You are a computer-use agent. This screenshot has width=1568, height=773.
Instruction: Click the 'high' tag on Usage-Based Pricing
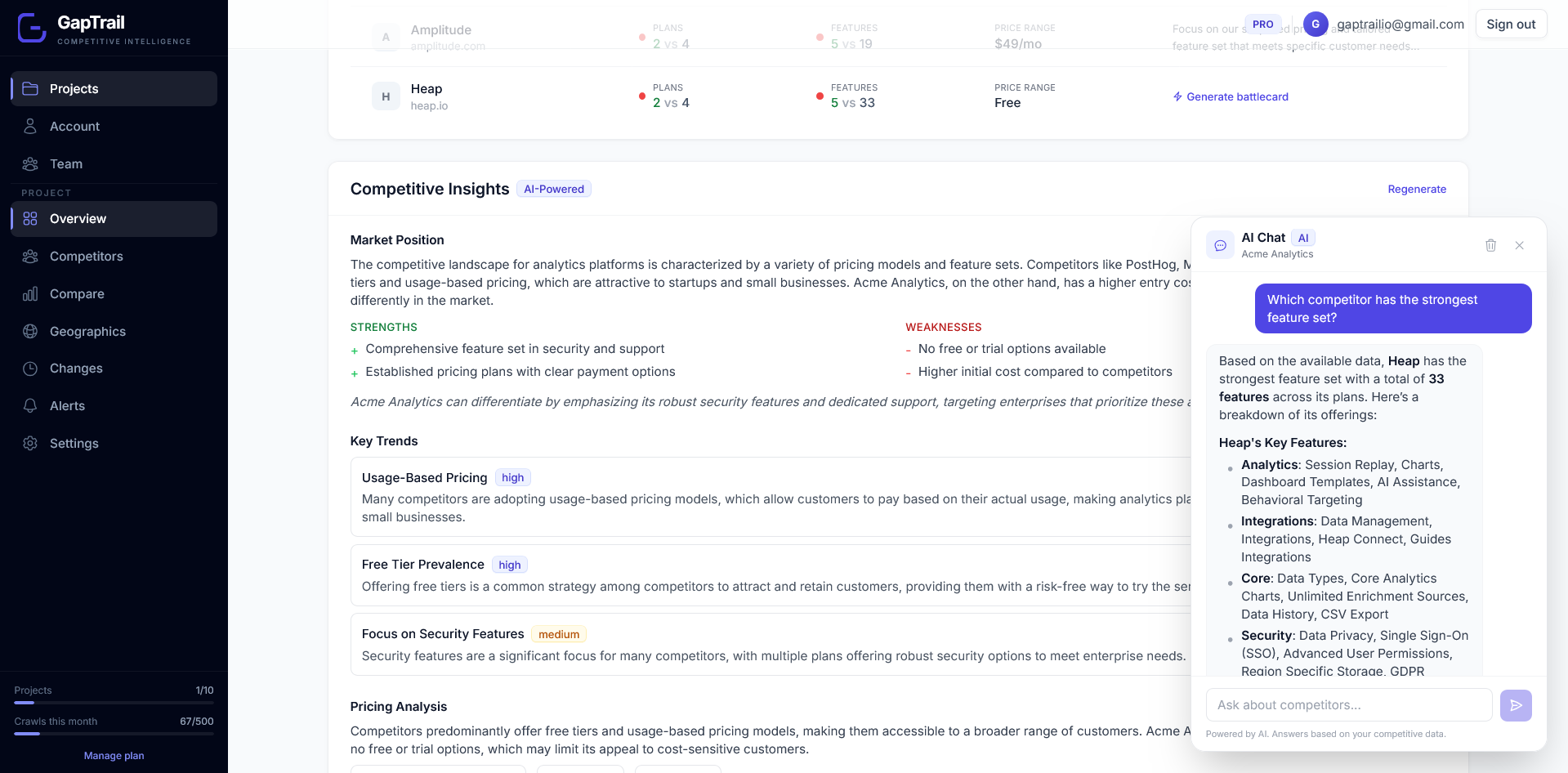513,477
